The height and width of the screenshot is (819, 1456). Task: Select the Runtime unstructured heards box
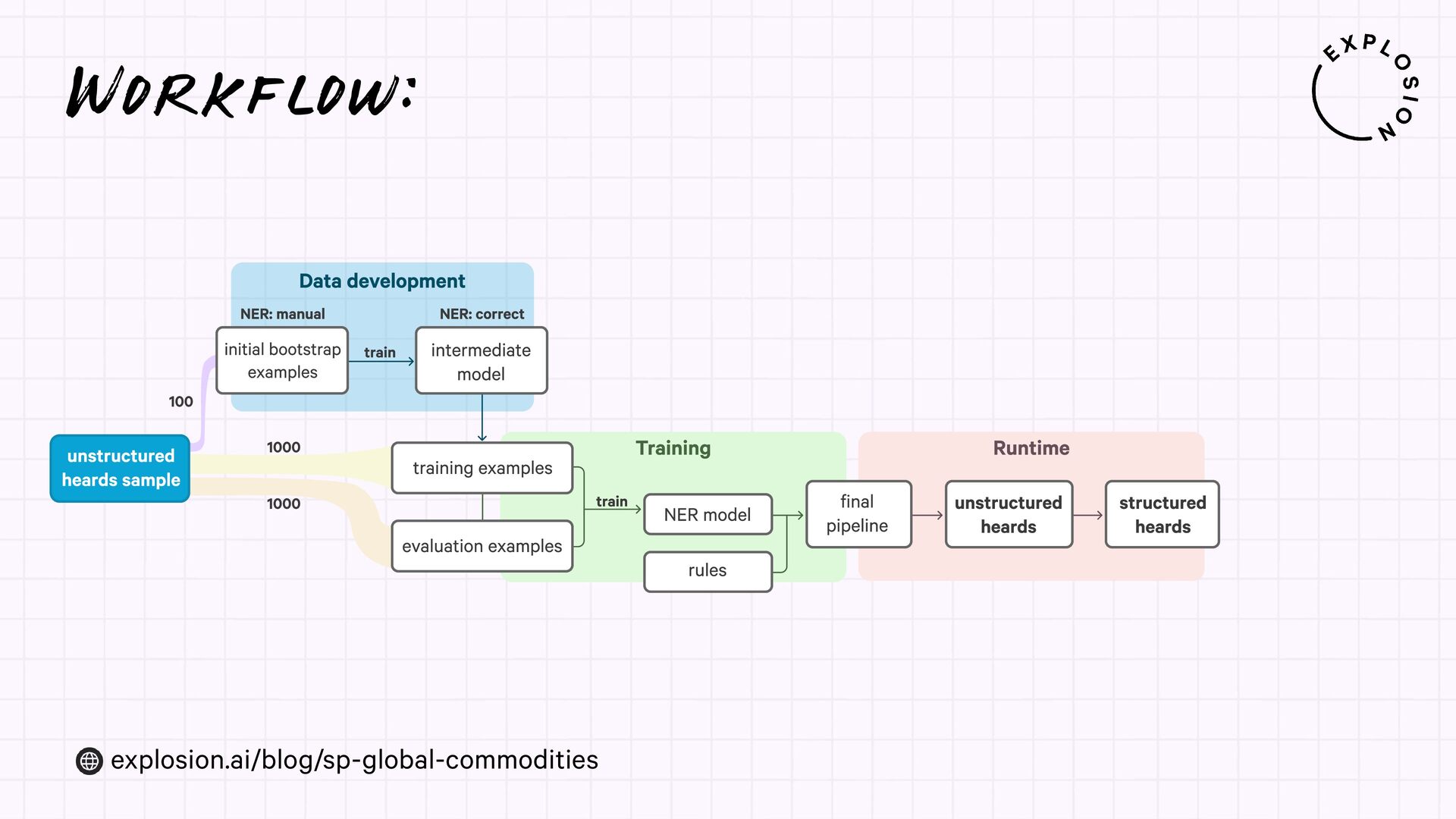[1008, 514]
